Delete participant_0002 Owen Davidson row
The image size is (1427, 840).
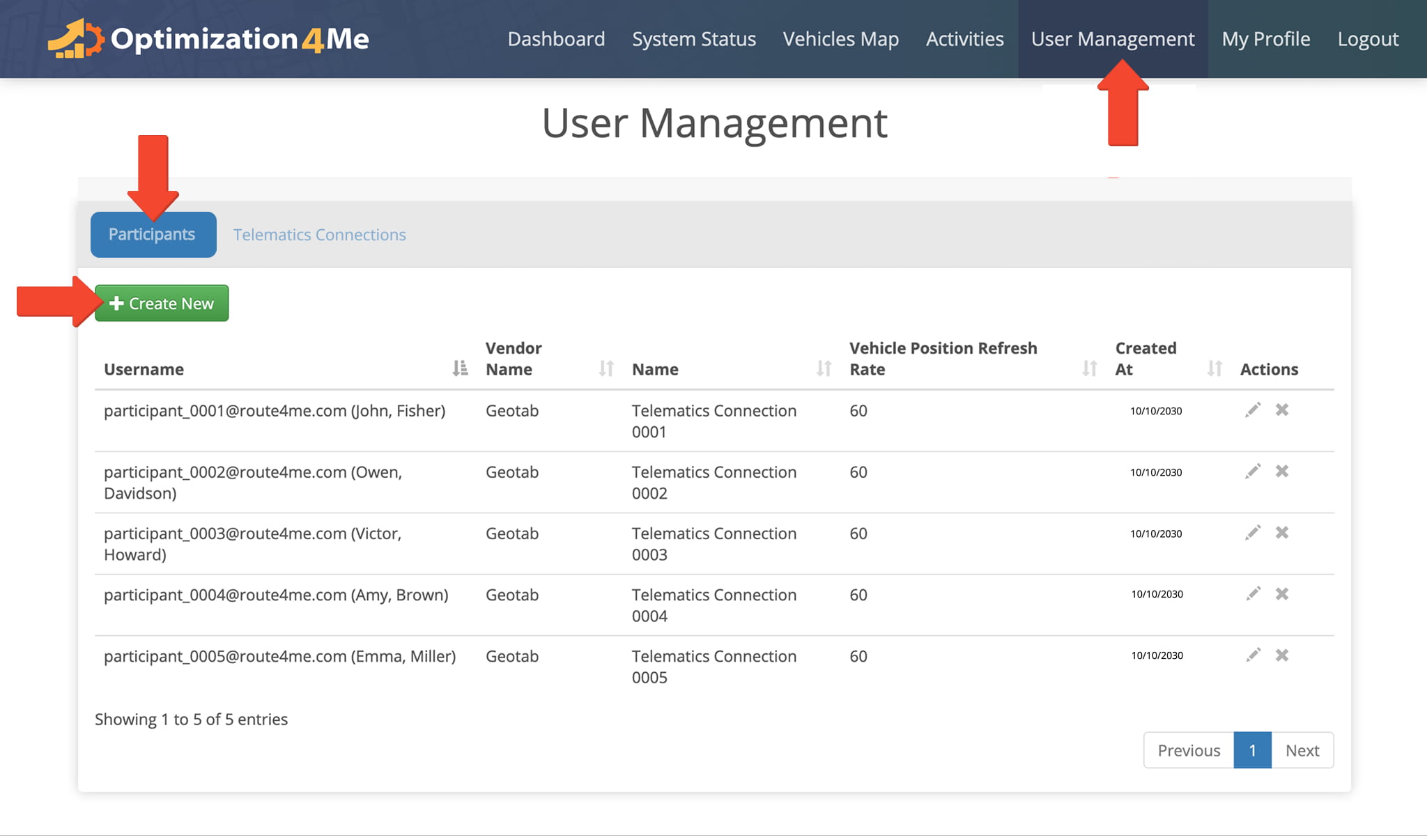point(1282,471)
